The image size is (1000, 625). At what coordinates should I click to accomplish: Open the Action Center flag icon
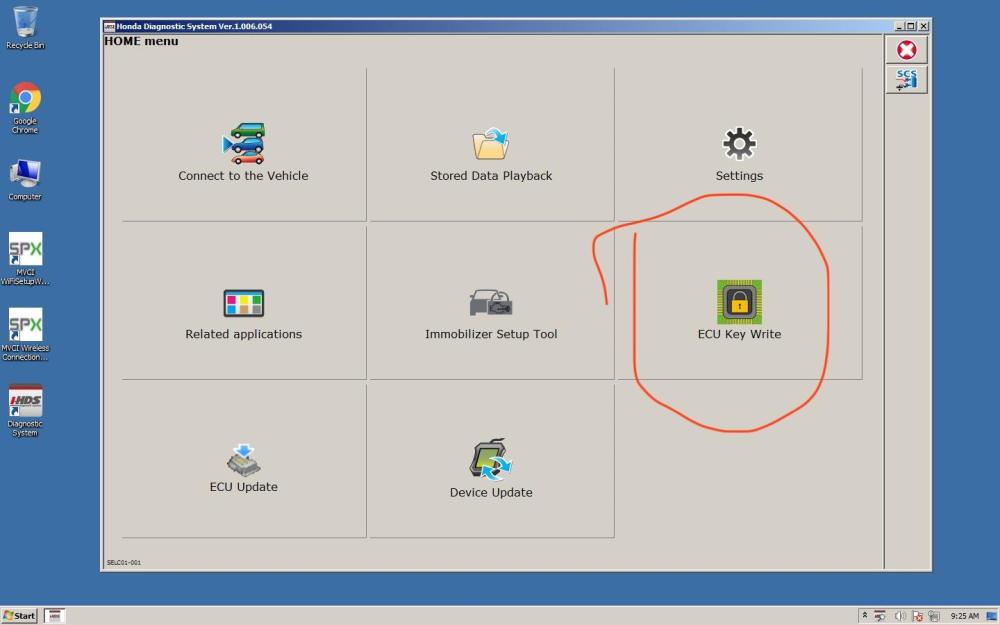point(917,616)
